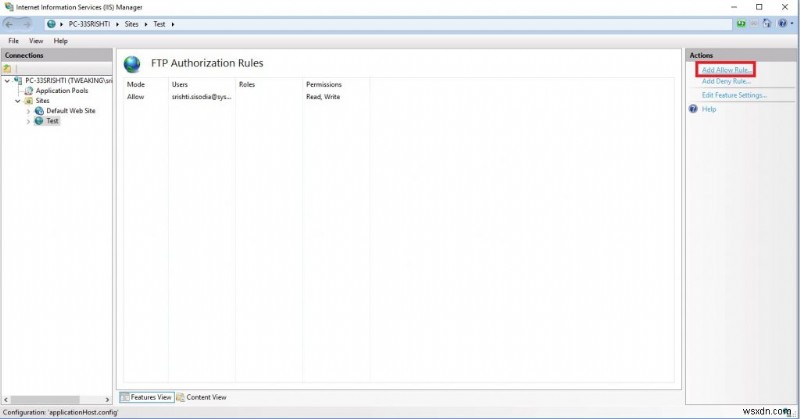Sort by Users column header
The height and width of the screenshot is (419, 800).
coord(180,84)
